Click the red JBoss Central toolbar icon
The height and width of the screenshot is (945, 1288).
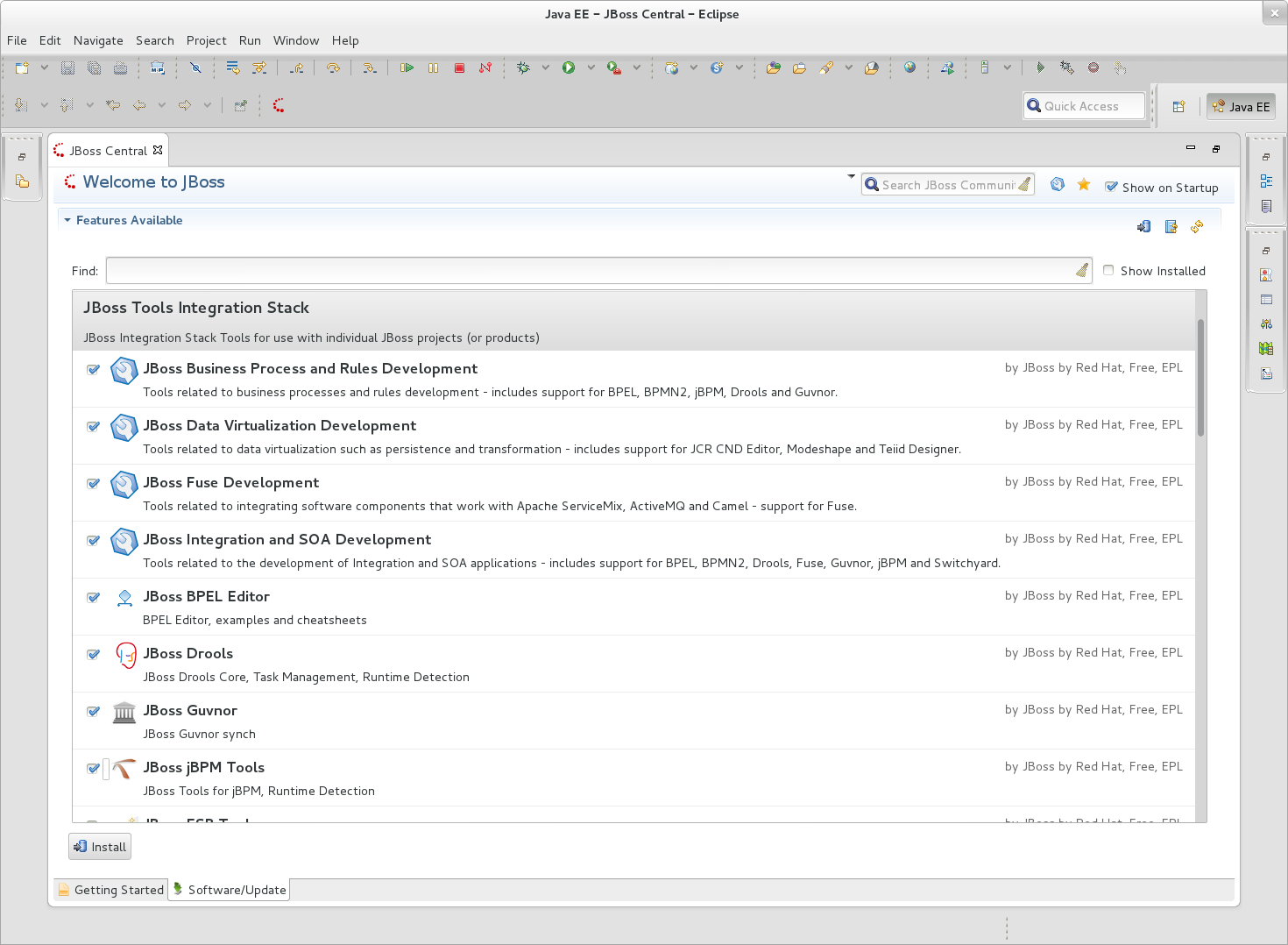pos(279,105)
